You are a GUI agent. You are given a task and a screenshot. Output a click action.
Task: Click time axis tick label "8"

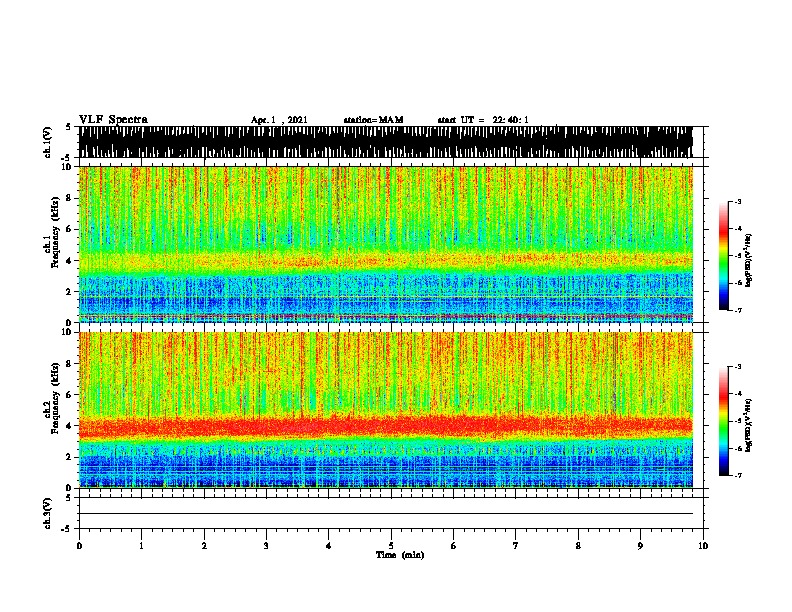578,546
